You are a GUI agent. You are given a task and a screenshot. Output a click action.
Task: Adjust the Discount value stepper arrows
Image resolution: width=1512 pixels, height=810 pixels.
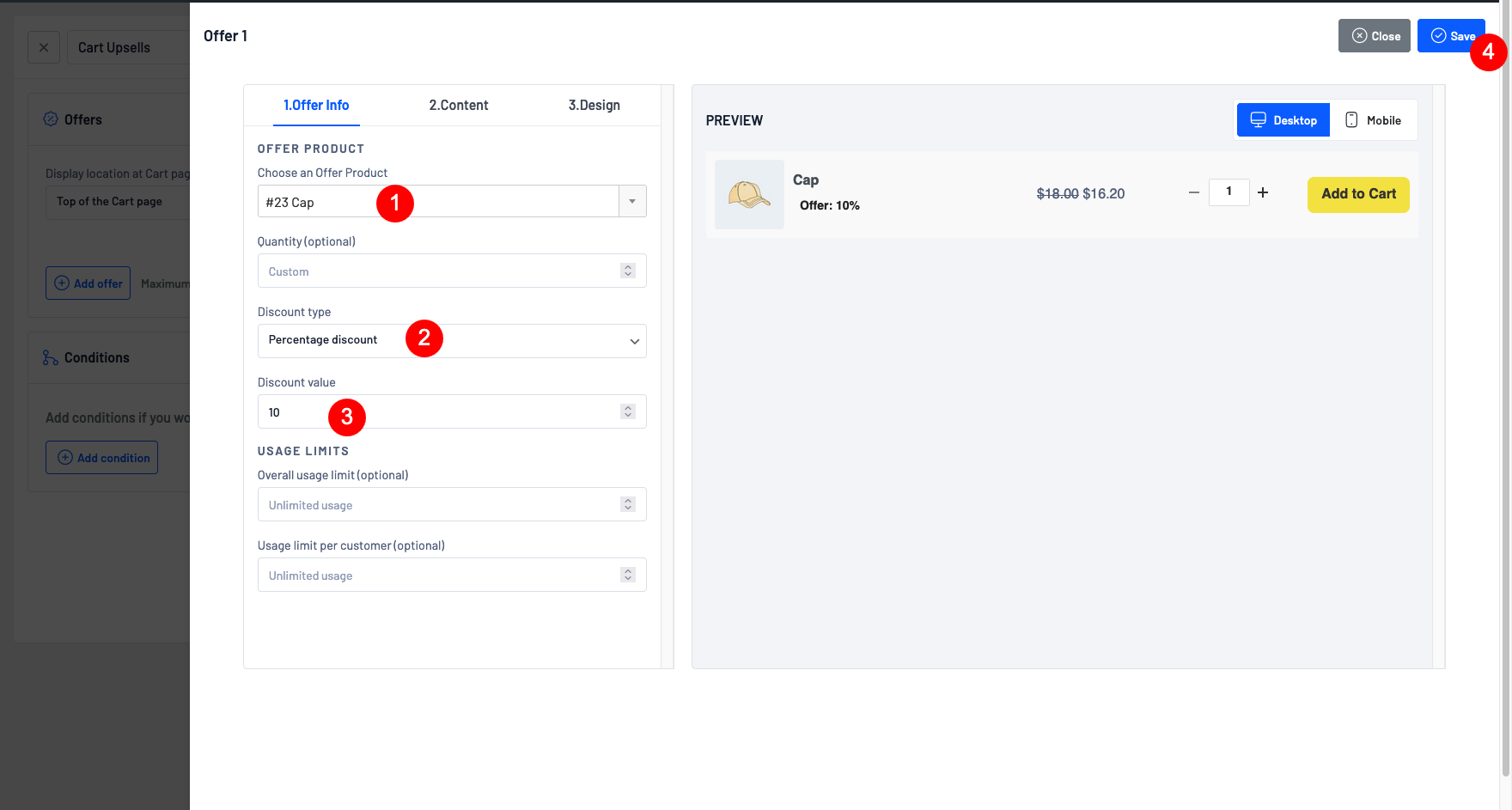tap(628, 412)
